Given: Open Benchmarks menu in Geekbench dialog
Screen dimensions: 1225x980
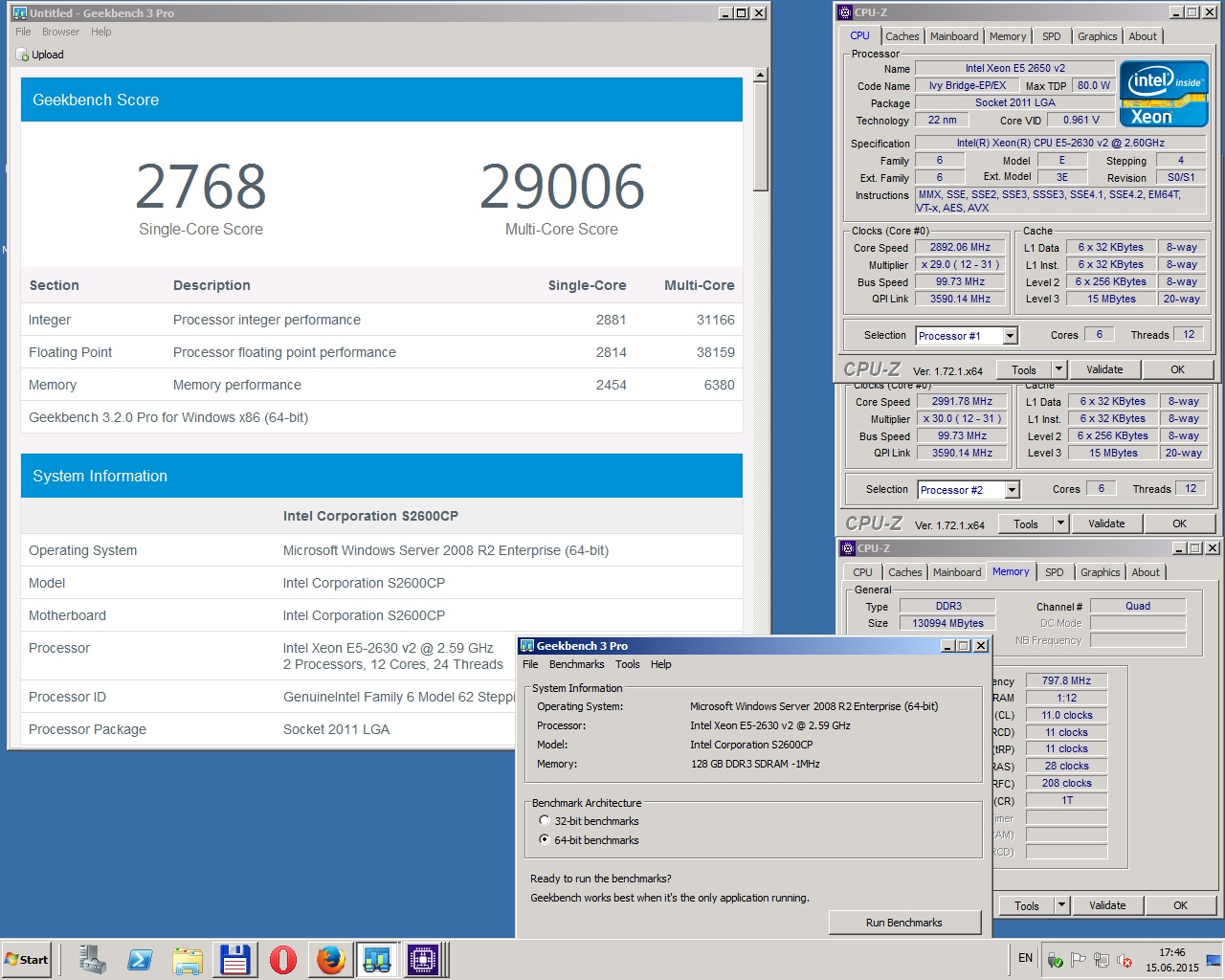Looking at the screenshot, I should click(576, 664).
